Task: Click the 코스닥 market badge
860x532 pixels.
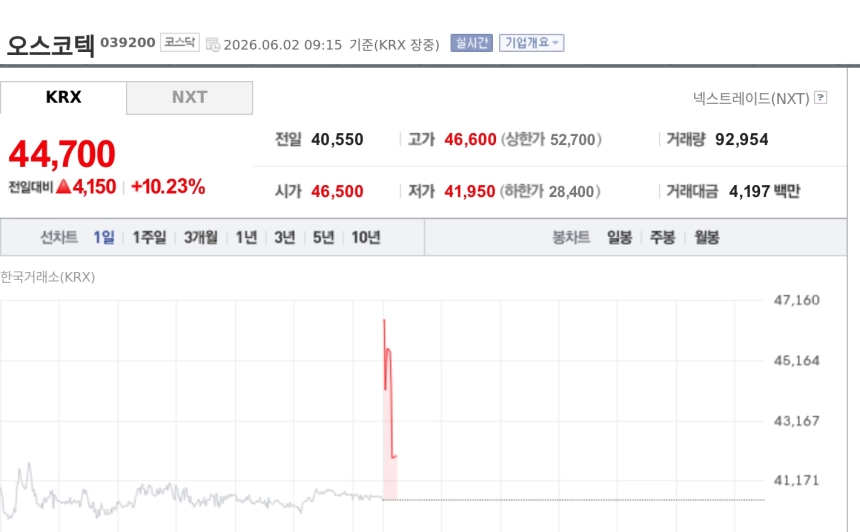Action: pos(180,42)
